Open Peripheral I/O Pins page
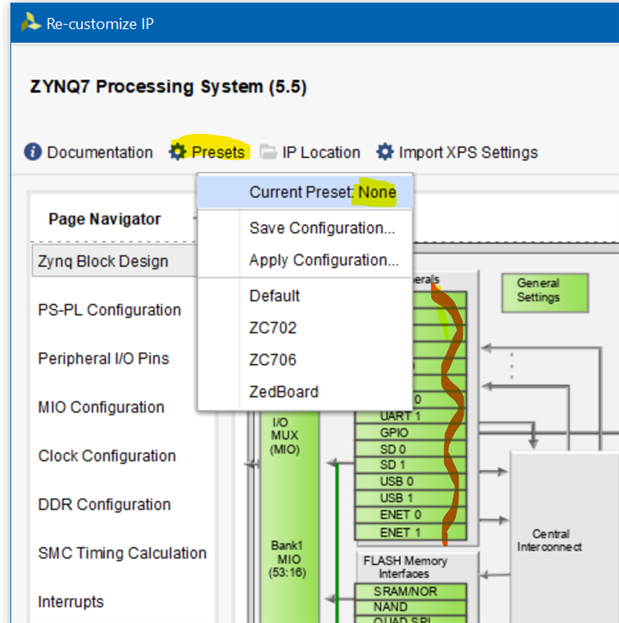Screen dimensions: 619x623 [103, 358]
